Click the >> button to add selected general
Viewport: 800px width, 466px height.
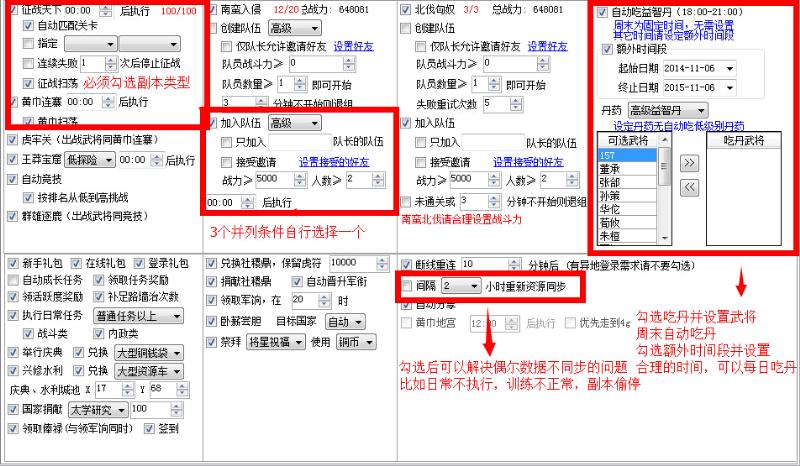pos(689,162)
